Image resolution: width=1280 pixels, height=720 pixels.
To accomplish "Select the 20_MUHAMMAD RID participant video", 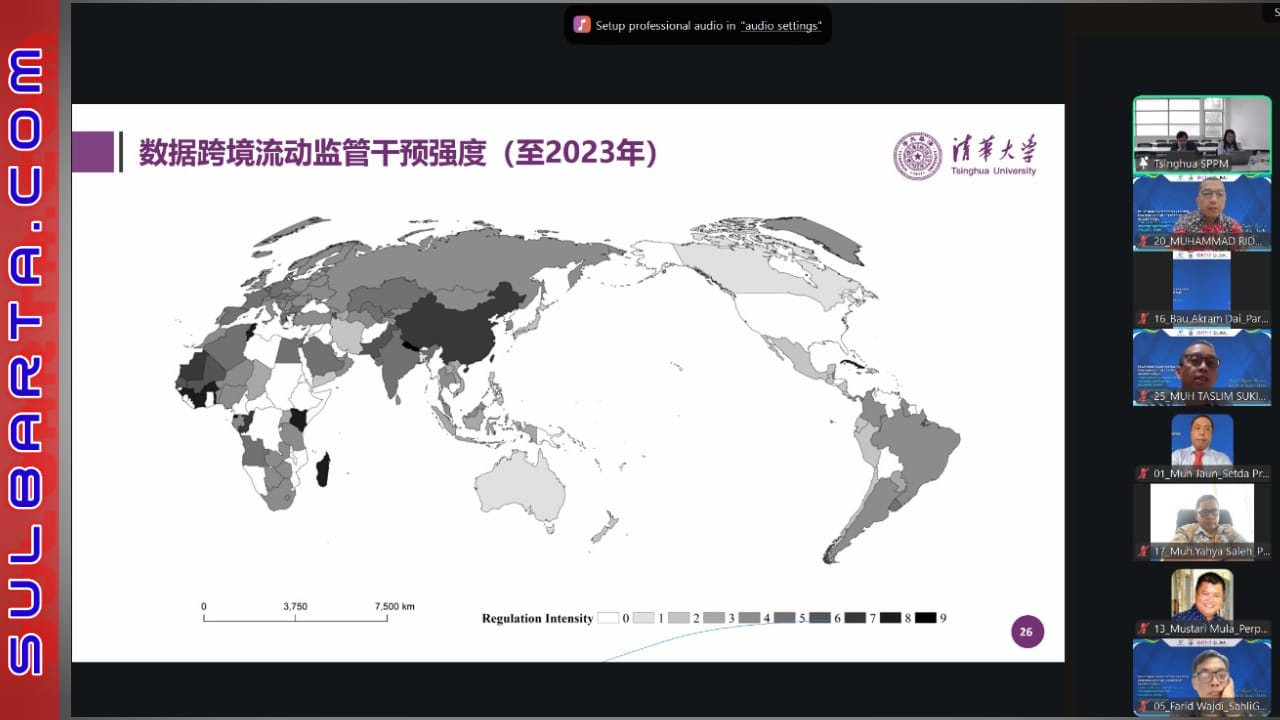I will click(x=1201, y=210).
